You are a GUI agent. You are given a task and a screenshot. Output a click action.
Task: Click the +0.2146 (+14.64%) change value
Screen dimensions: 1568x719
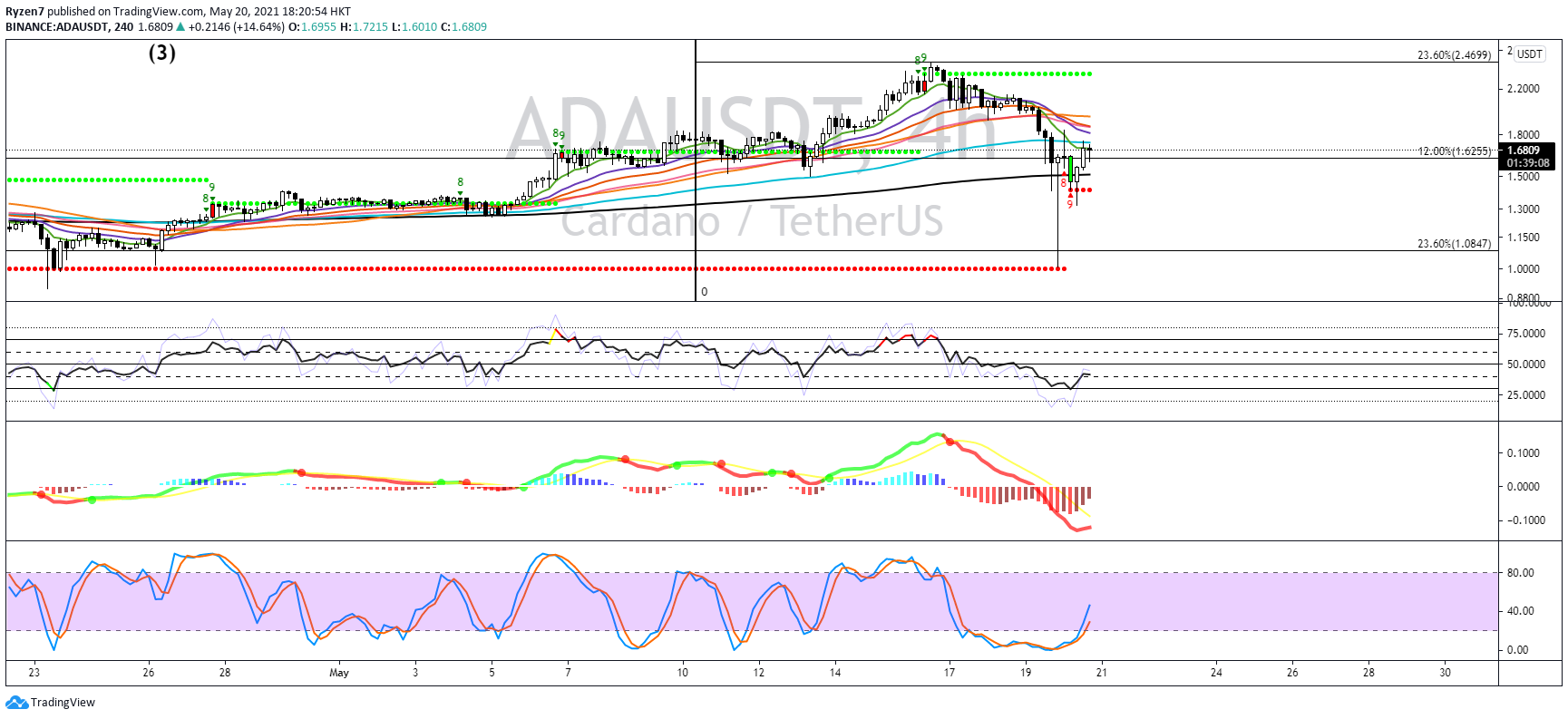[x=237, y=27]
